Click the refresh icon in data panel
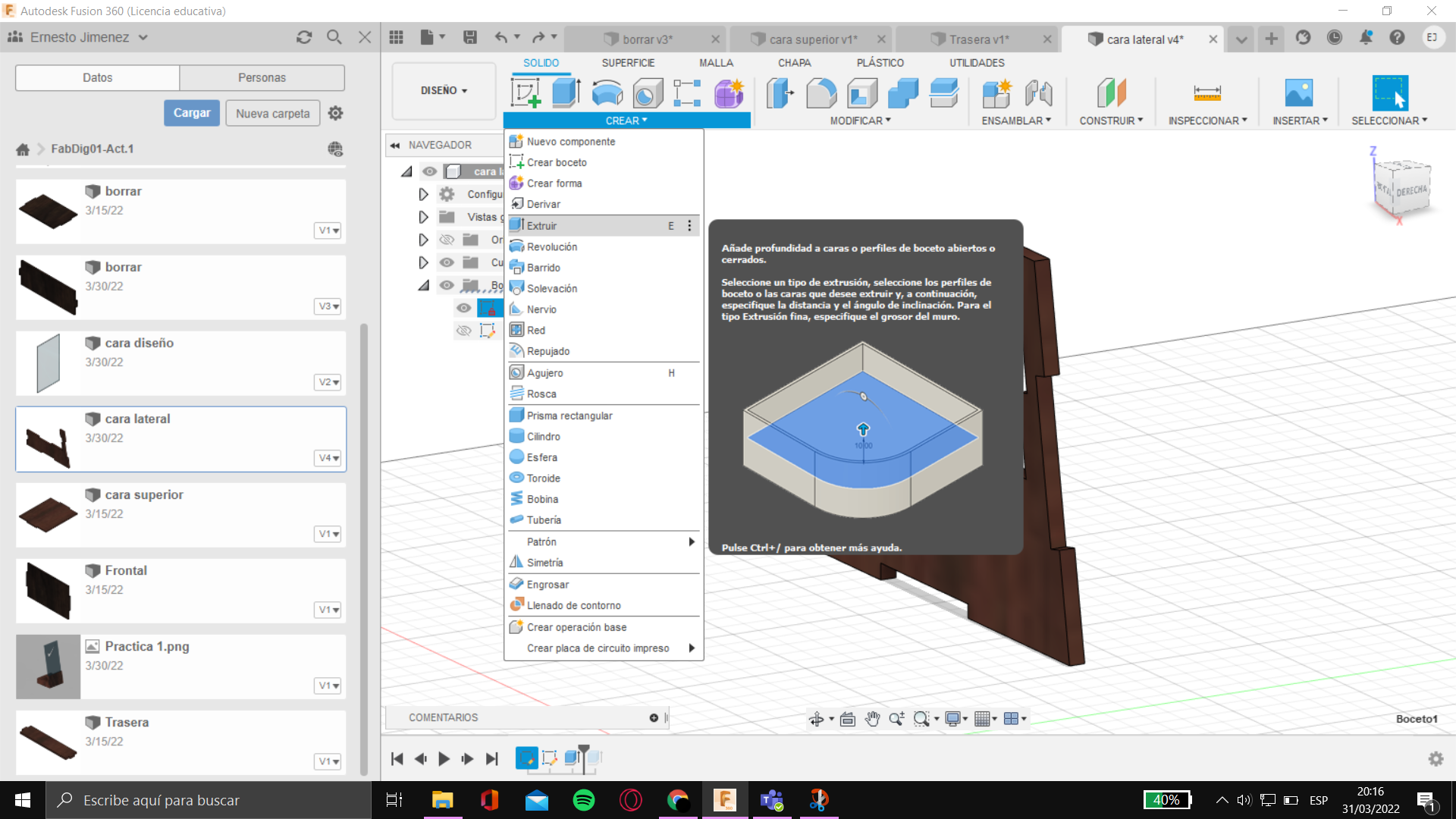 coord(304,37)
